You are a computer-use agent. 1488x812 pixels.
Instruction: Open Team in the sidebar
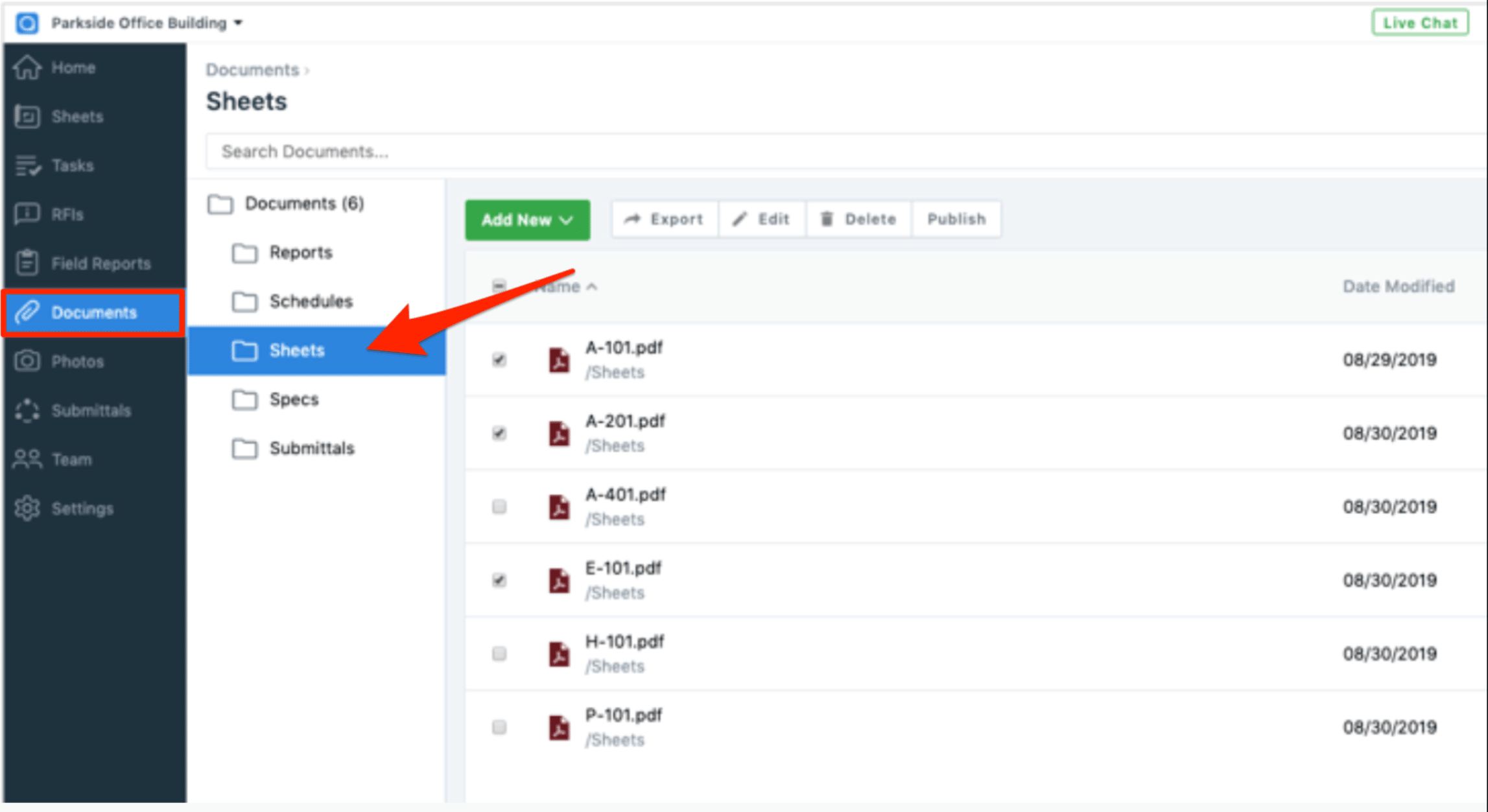(x=94, y=459)
